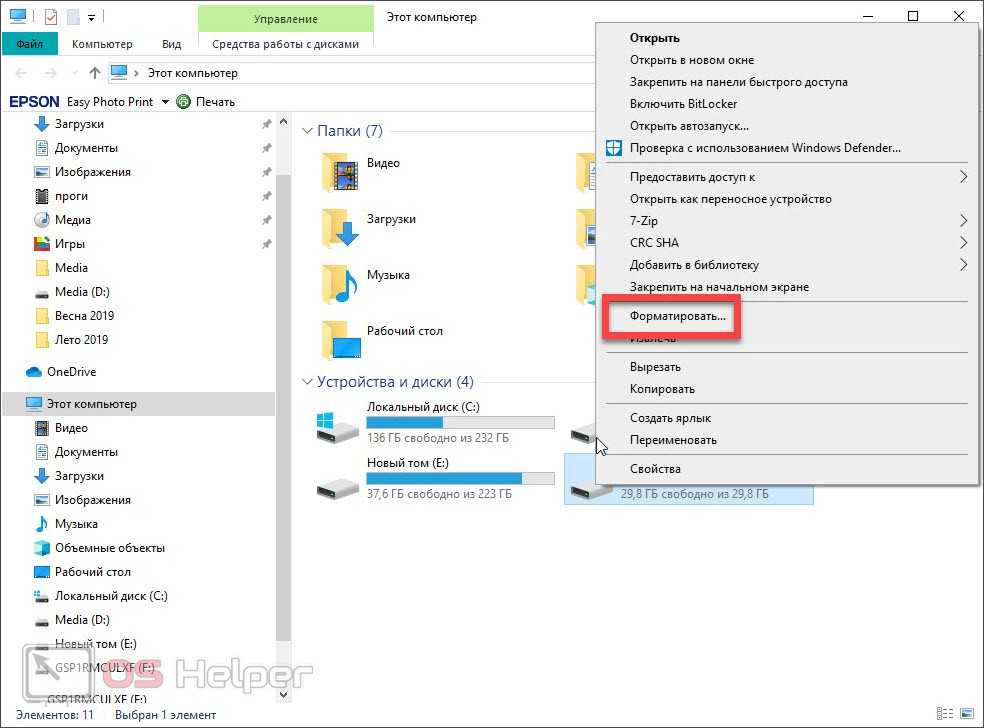The image size is (984, 728).
Task: Open the File ribbon tab
Action: tap(29, 44)
